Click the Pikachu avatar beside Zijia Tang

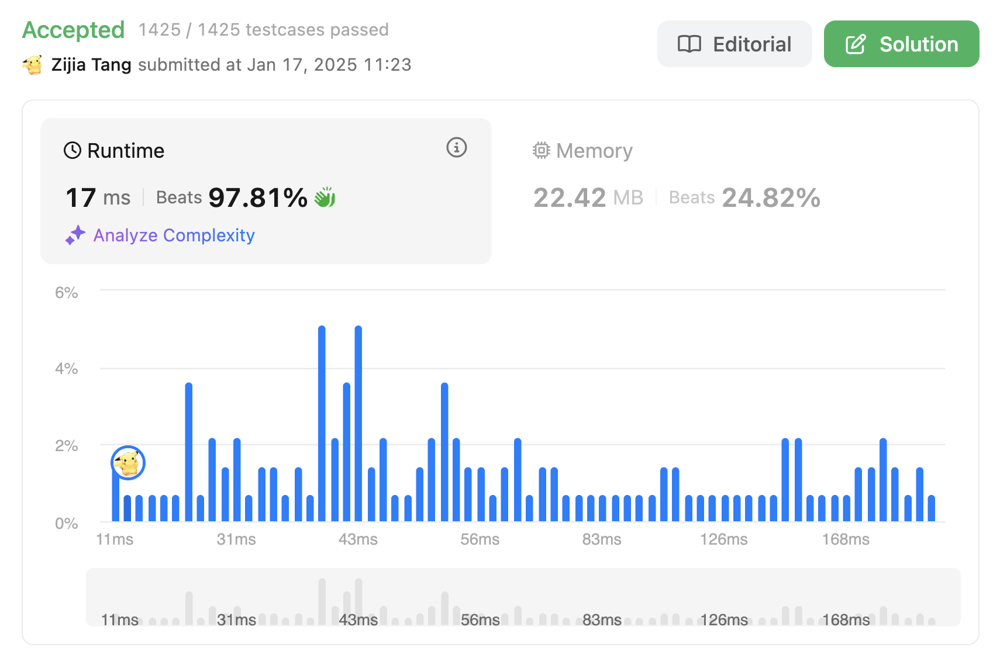click(33, 65)
